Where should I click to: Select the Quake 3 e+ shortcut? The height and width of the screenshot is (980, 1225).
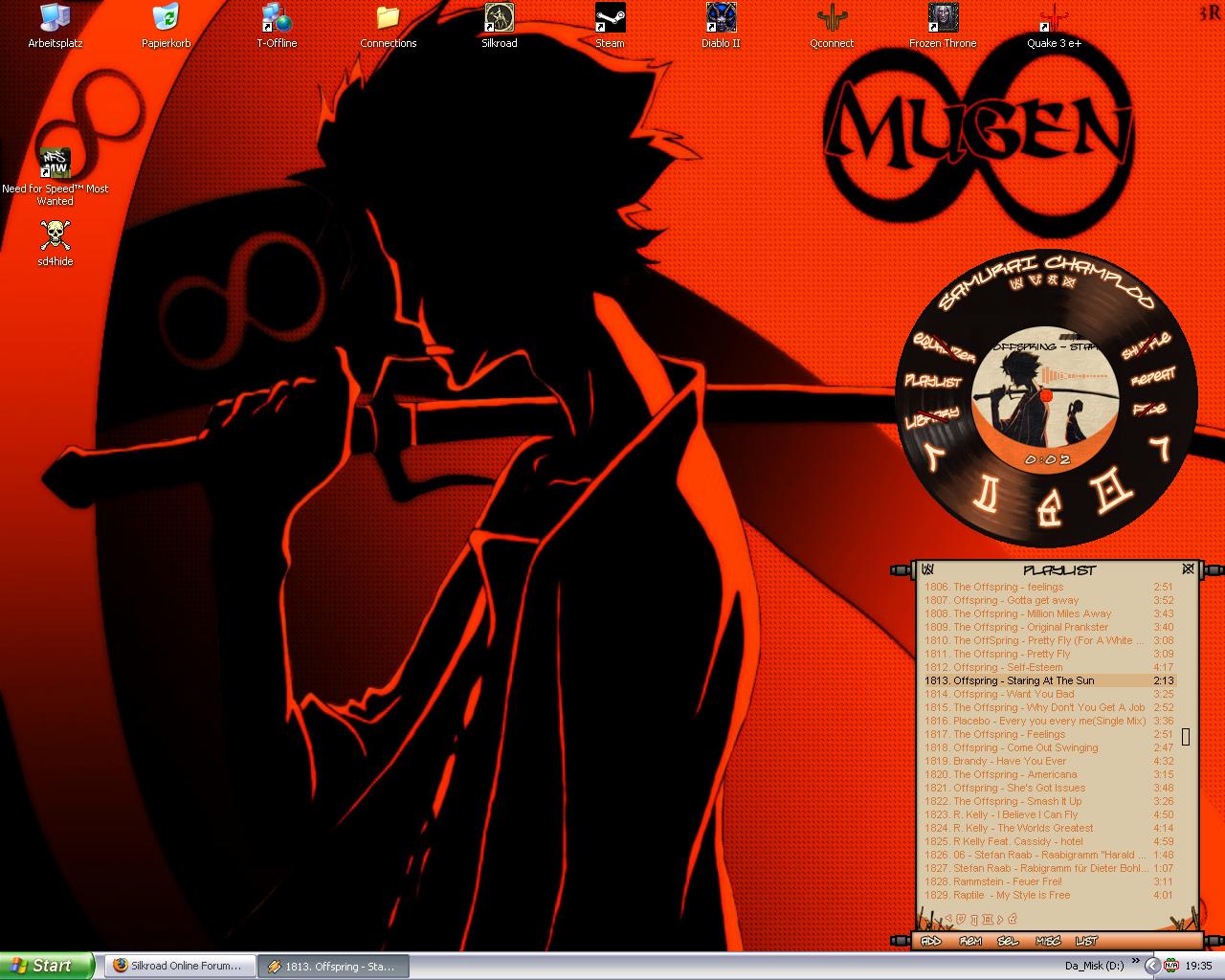1054,18
